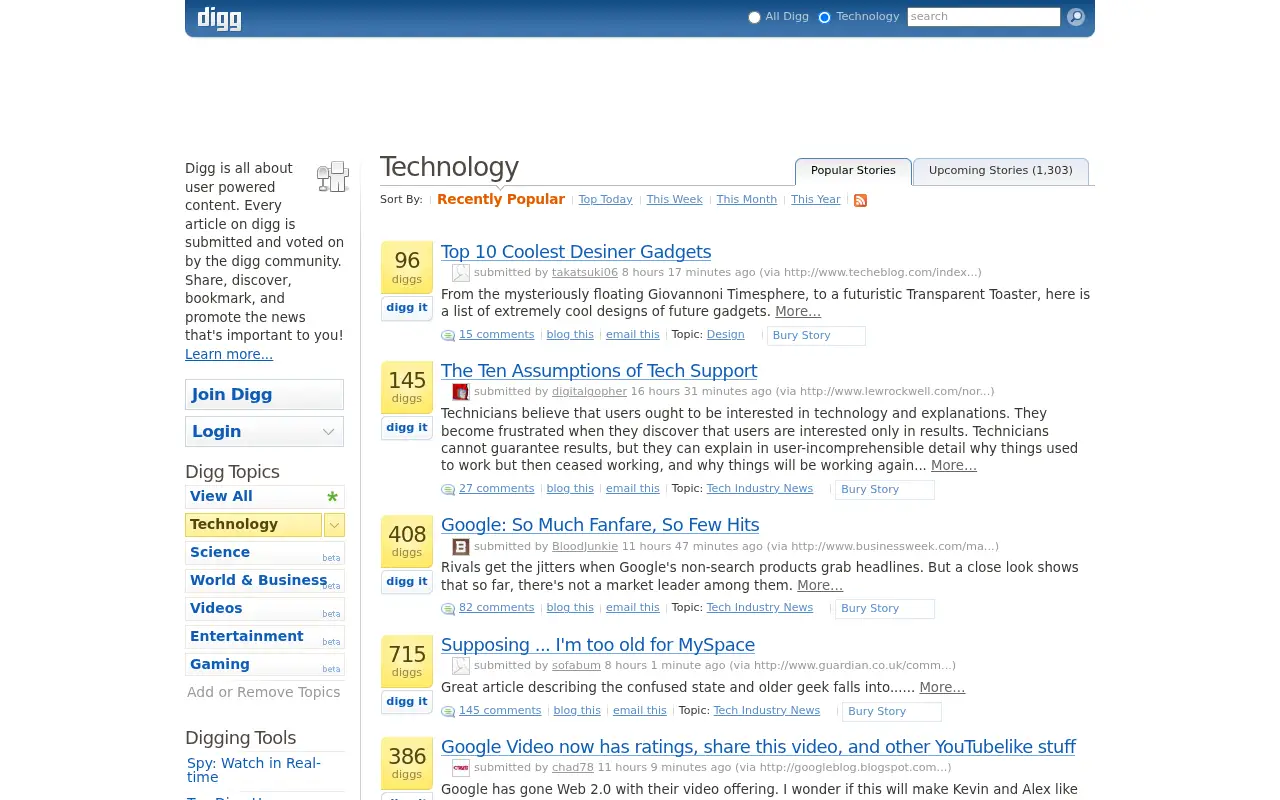Click digg it under 96 diggs

point(407,308)
